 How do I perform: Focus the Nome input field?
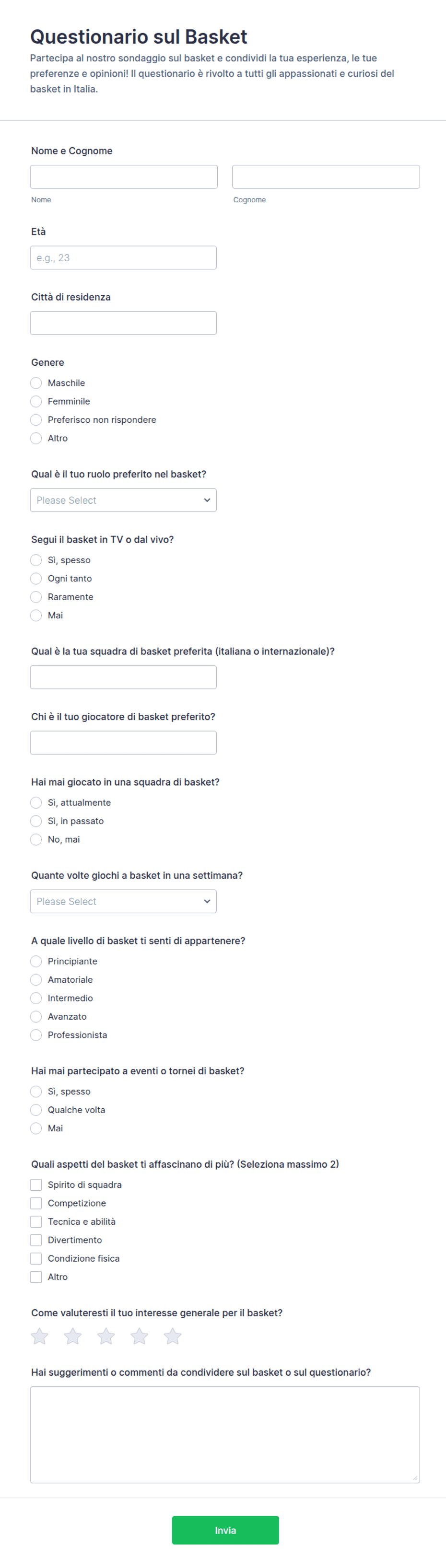click(124, 176)
